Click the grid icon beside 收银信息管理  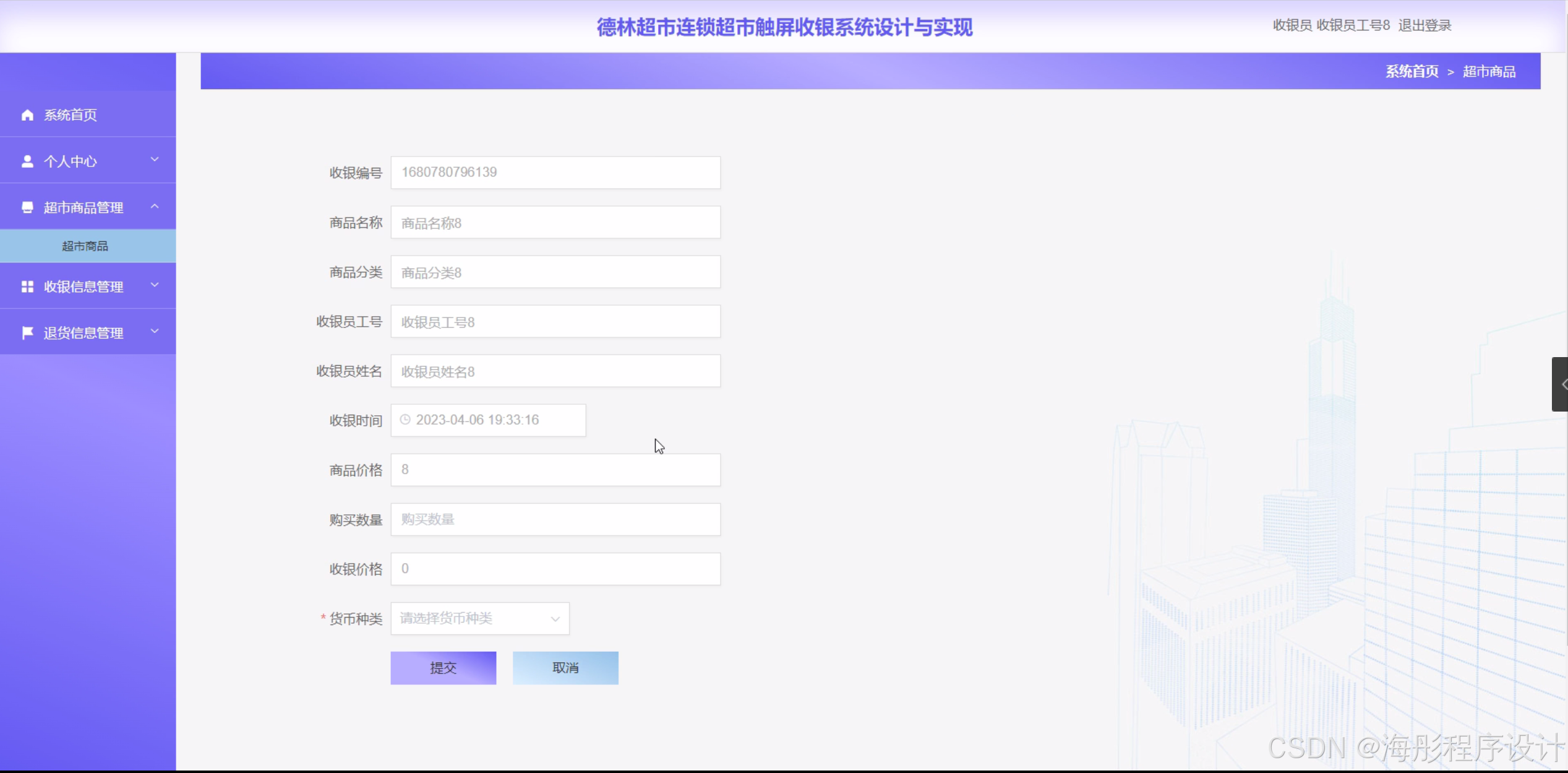[x=27, y=287]
